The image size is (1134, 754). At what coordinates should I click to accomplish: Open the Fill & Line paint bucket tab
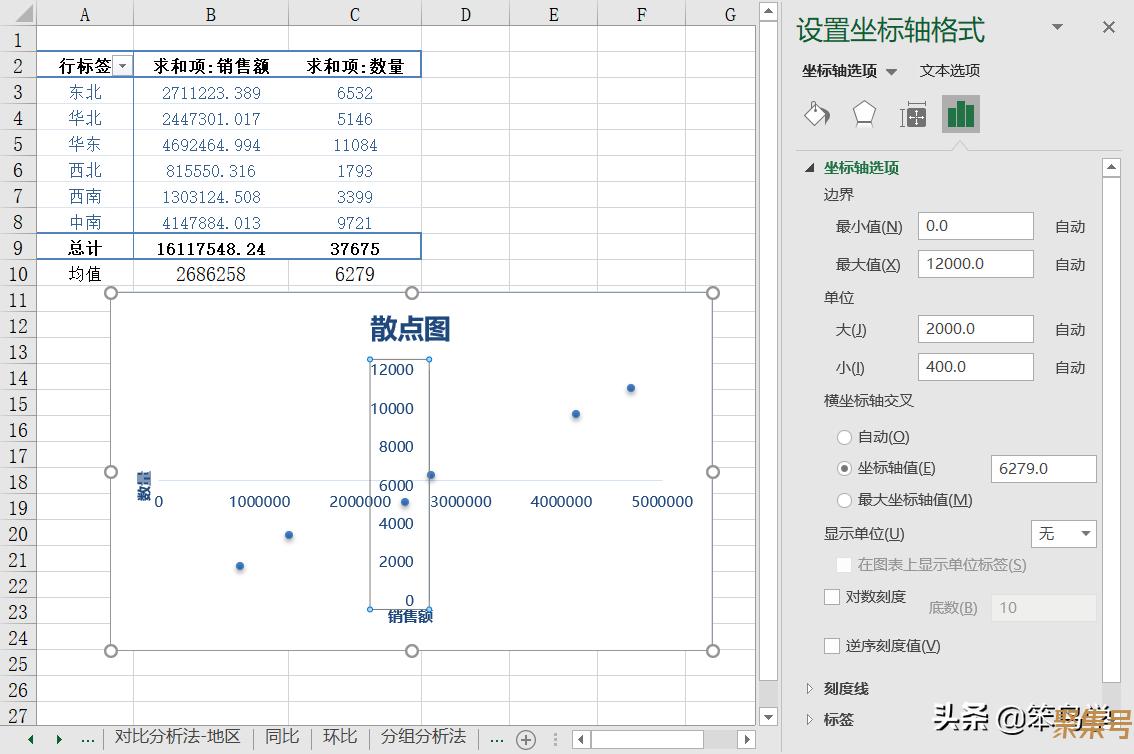click(x=817, y=114)
